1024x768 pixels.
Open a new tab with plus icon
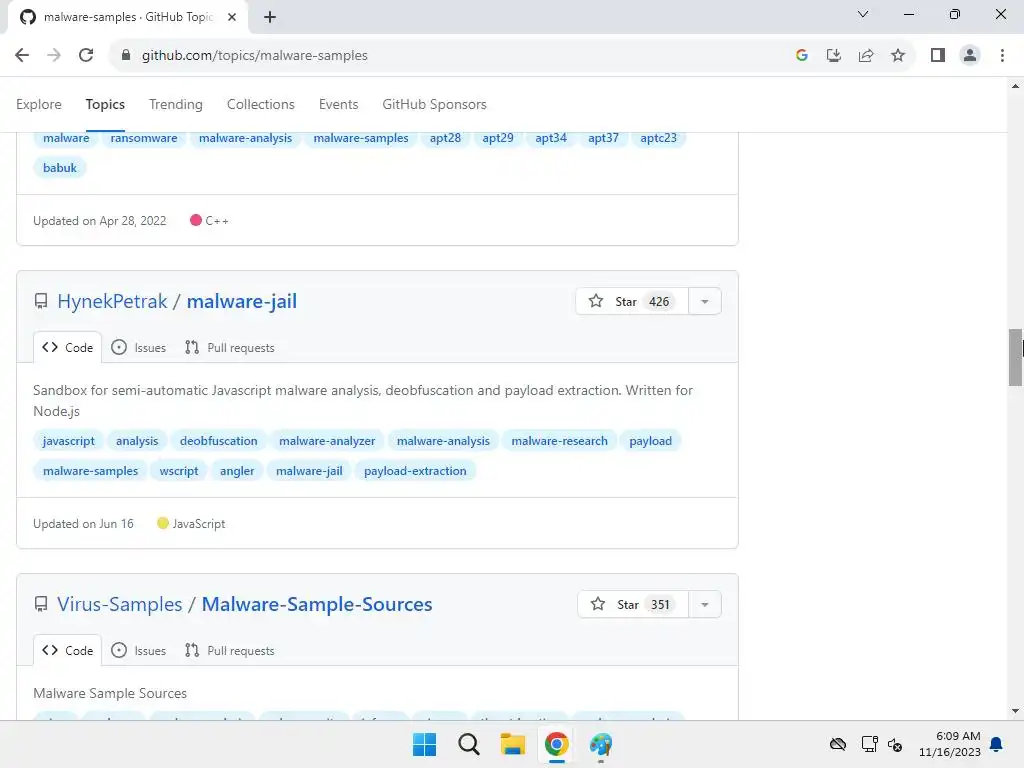click(270, 18)
